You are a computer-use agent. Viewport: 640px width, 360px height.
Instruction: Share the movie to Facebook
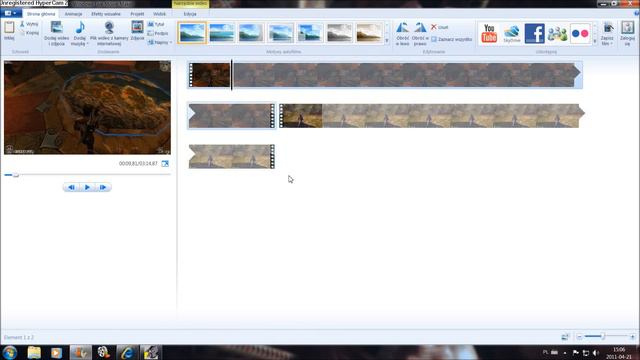(534, 33)
